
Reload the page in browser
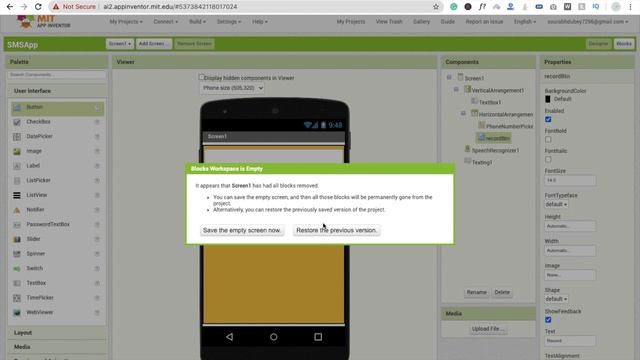coord(38,7)
